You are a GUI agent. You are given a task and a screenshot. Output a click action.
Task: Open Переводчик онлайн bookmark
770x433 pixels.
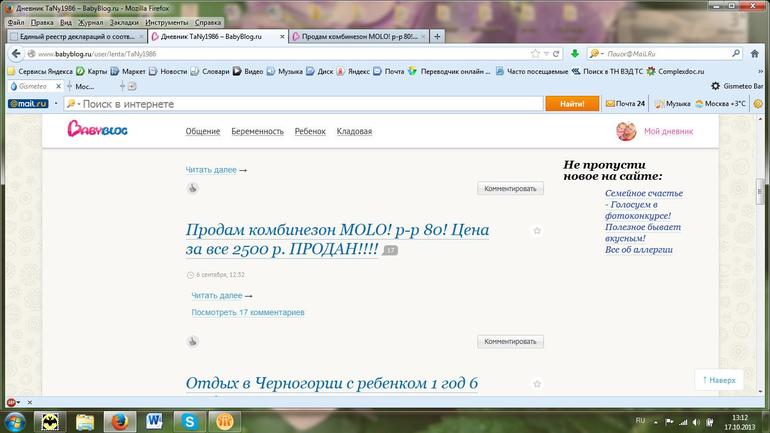tap(449, 71)
